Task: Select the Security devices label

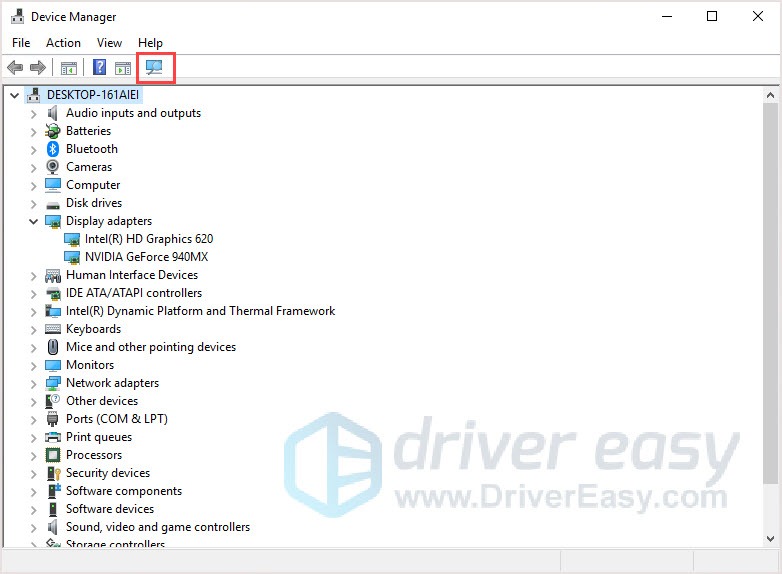Action: (108, 473)
